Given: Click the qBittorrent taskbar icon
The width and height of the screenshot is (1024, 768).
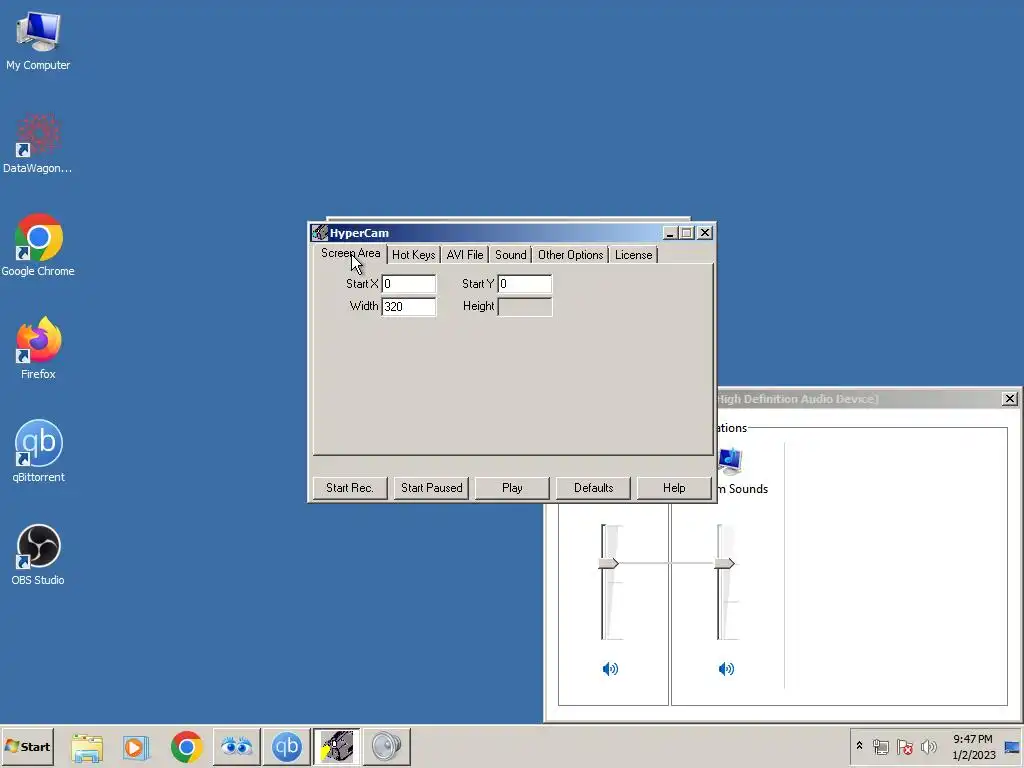Looking at the screenshot, I should click(x=287, y=746).
